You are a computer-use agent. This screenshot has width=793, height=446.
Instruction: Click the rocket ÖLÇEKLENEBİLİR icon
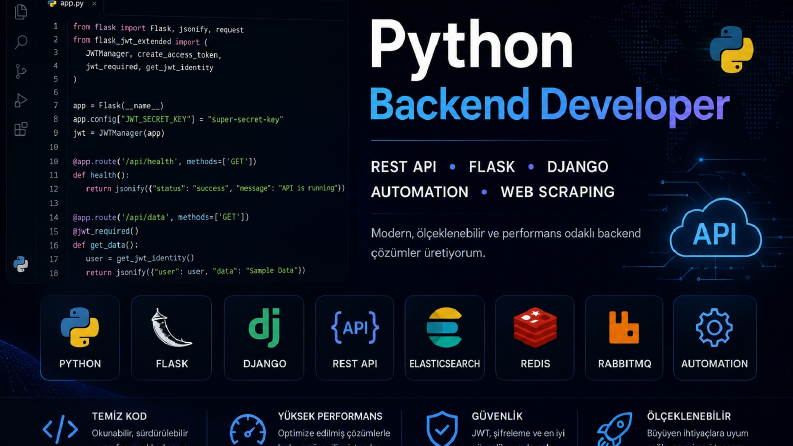point(614,429)
